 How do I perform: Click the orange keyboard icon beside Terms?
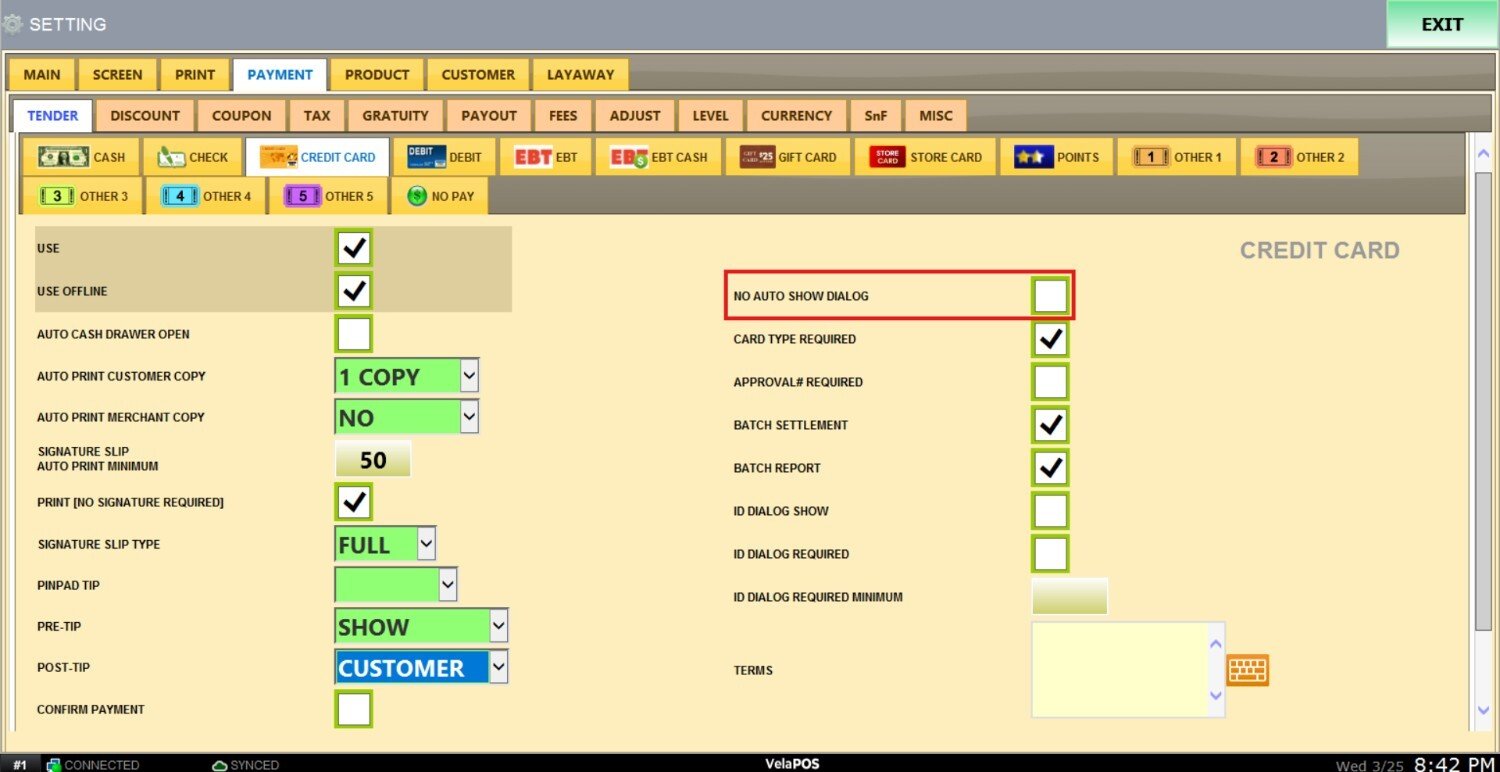(x=1247, y=670)
